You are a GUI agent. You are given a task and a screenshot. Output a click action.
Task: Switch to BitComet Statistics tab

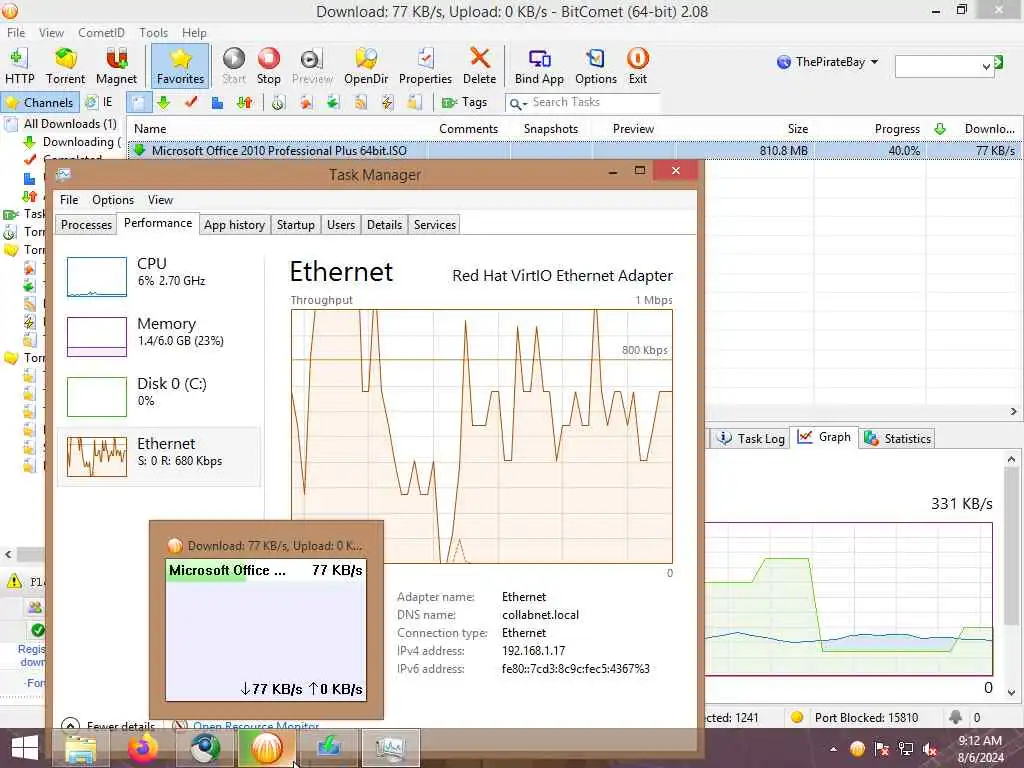(x=897, y=438)
